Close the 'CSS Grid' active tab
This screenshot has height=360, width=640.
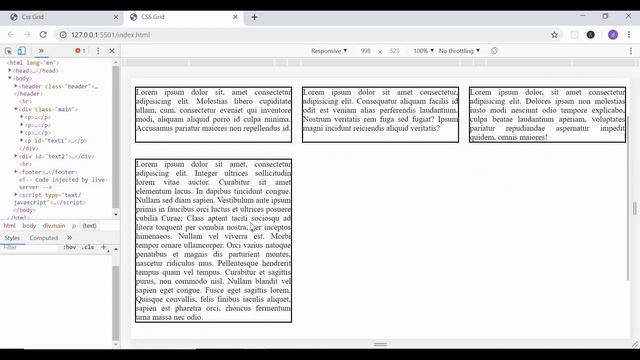click(236, 17)
